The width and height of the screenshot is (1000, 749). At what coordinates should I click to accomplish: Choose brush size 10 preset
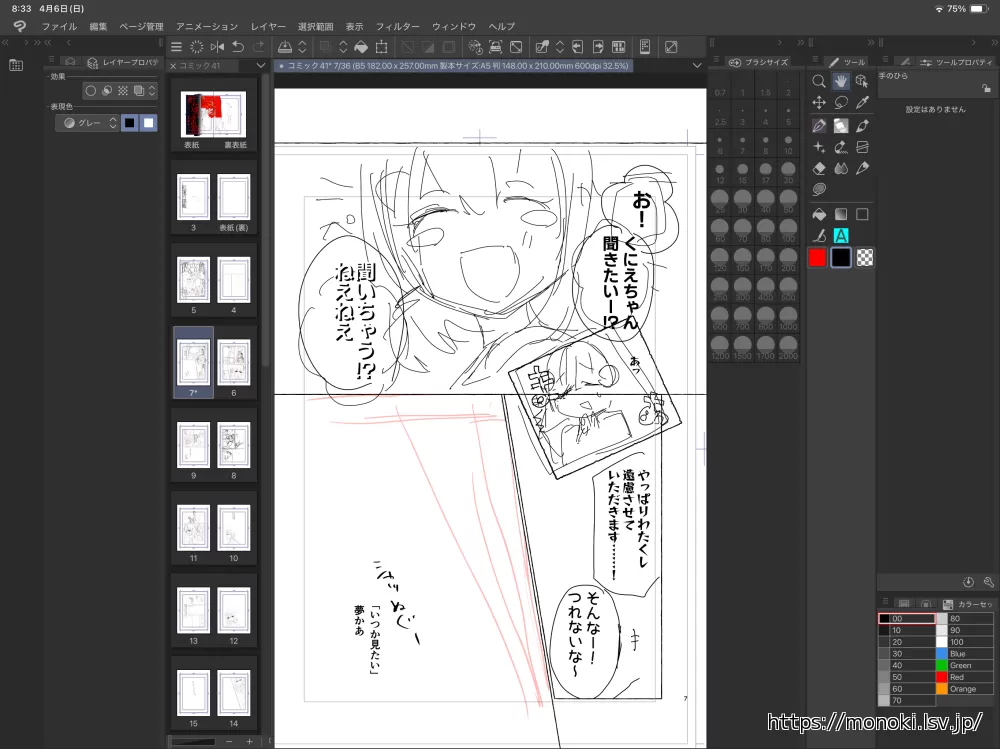point(788,143)
